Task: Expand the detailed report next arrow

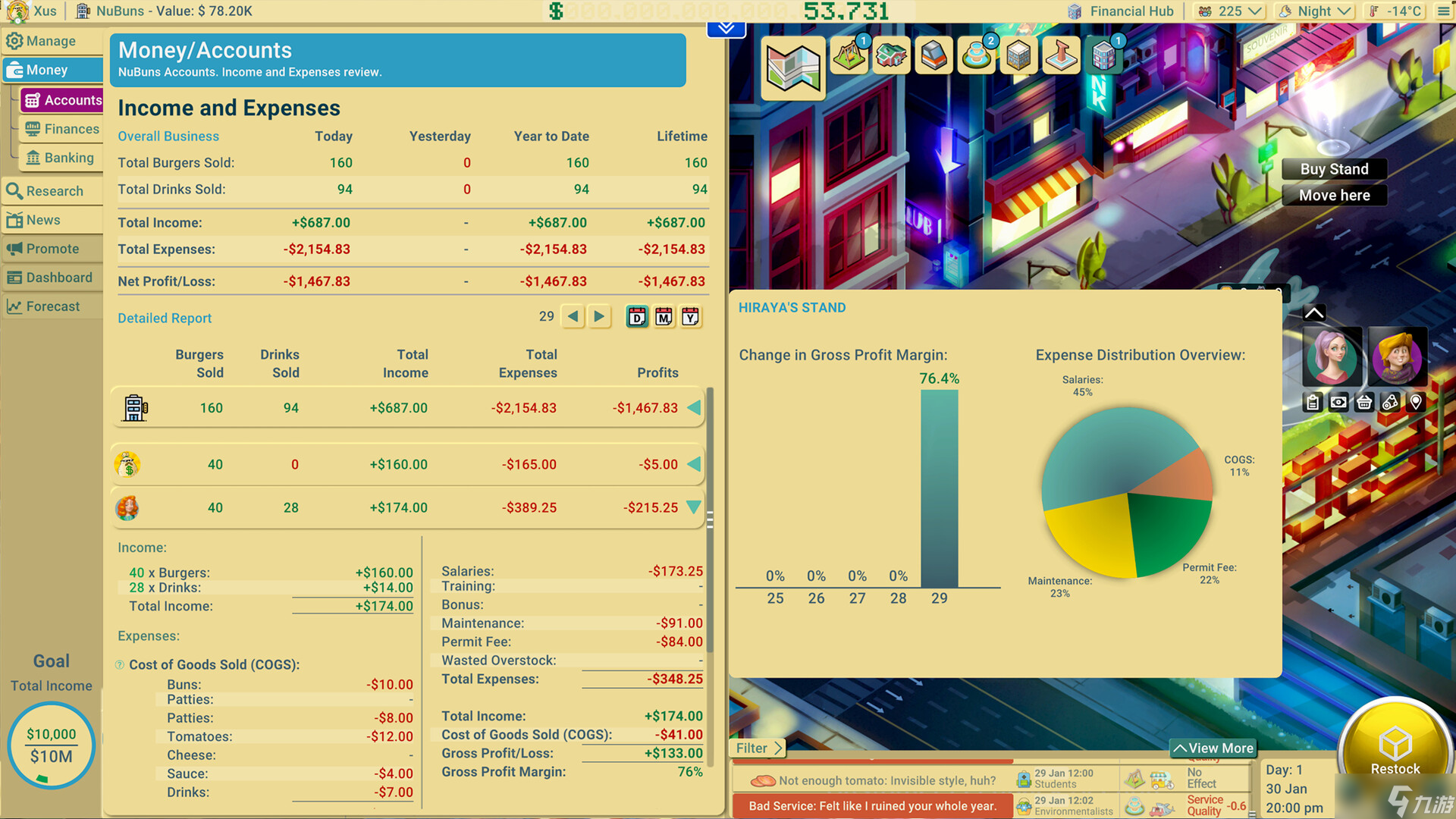Action: [x=599, y=318]
